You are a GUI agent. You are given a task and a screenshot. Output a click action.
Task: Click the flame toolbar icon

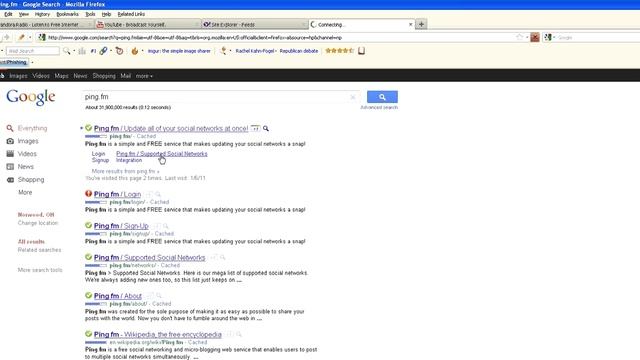[x=134, y=51]
